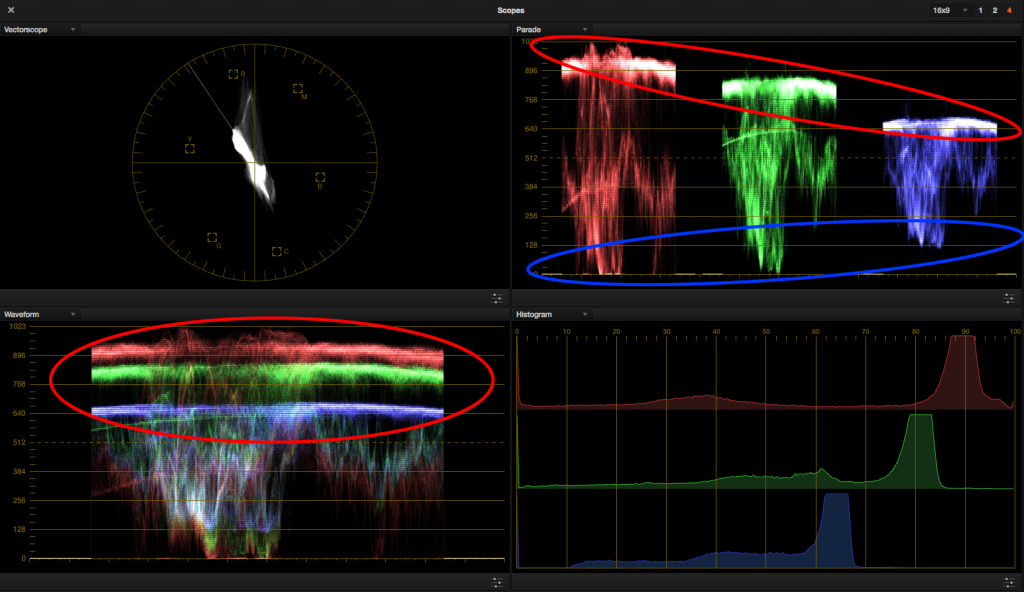
Task: Click the magenta (M) target box in vectorscope
Action: click(x=298, y=89)
